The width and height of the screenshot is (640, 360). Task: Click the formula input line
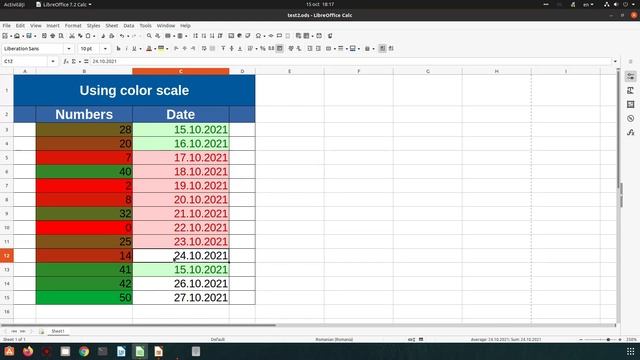tap(351, 61)
